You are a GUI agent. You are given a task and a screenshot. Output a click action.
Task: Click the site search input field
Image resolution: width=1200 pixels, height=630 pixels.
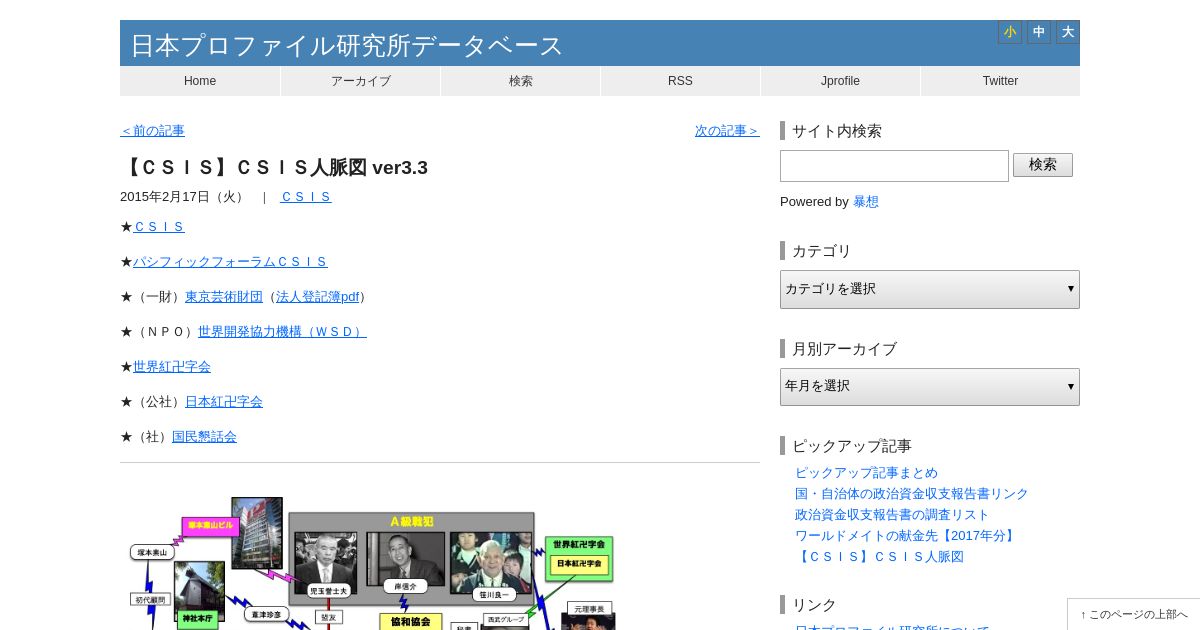click(x=894, y=166)
